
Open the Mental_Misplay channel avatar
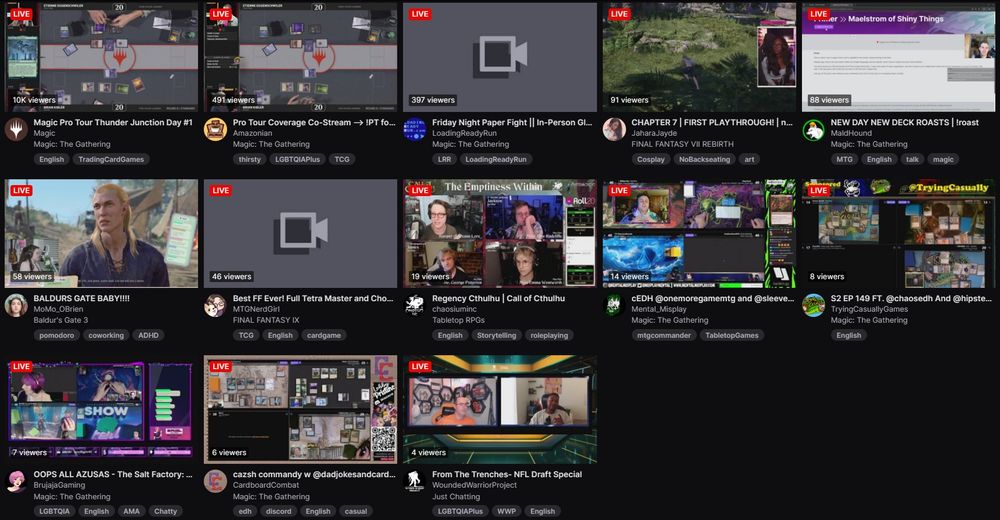pos(614,306)
